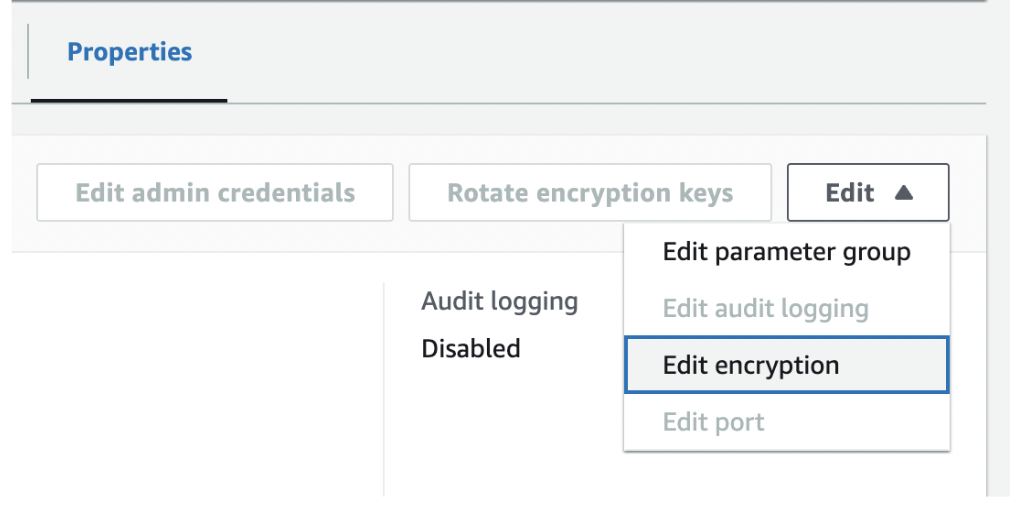This screenshot has height=510, width=1016.
Task: Click the greyed-out Edit audit logging entry
Action: (x=765, y=309)
